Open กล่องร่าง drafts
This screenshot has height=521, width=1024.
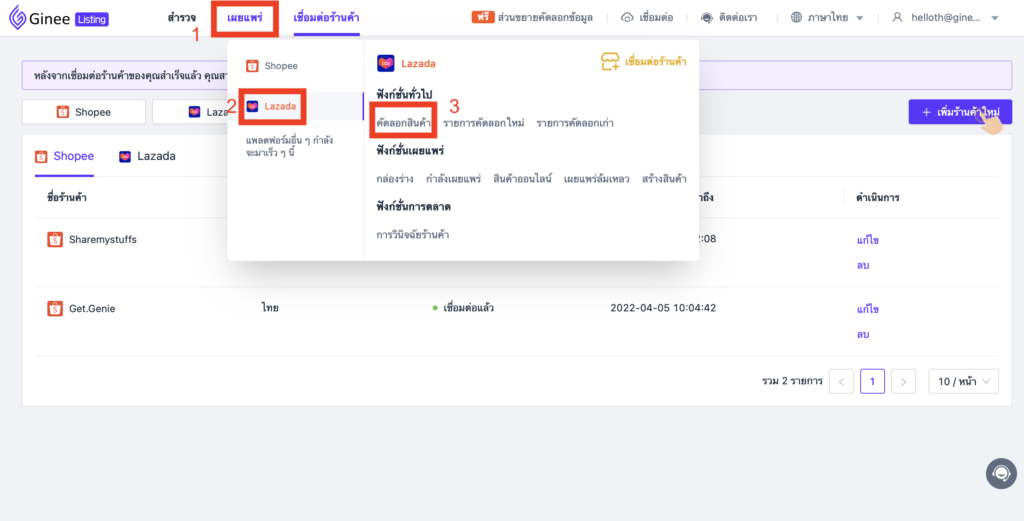394,178
